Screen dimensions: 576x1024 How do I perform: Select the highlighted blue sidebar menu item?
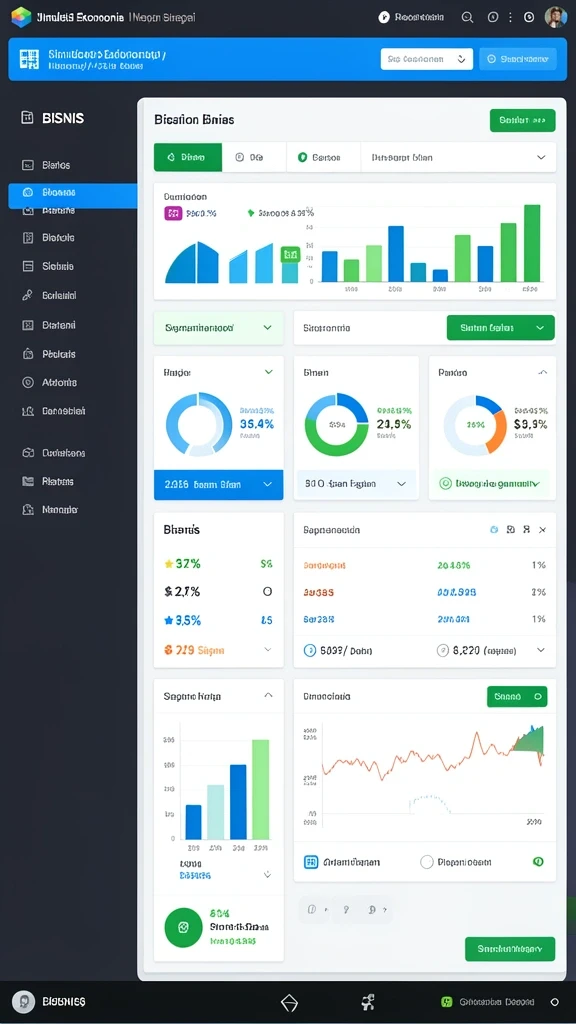coord(72,193)
